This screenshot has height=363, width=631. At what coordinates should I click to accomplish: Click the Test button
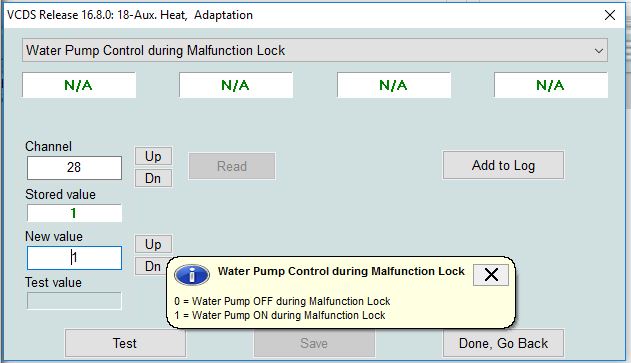[125, 343]
